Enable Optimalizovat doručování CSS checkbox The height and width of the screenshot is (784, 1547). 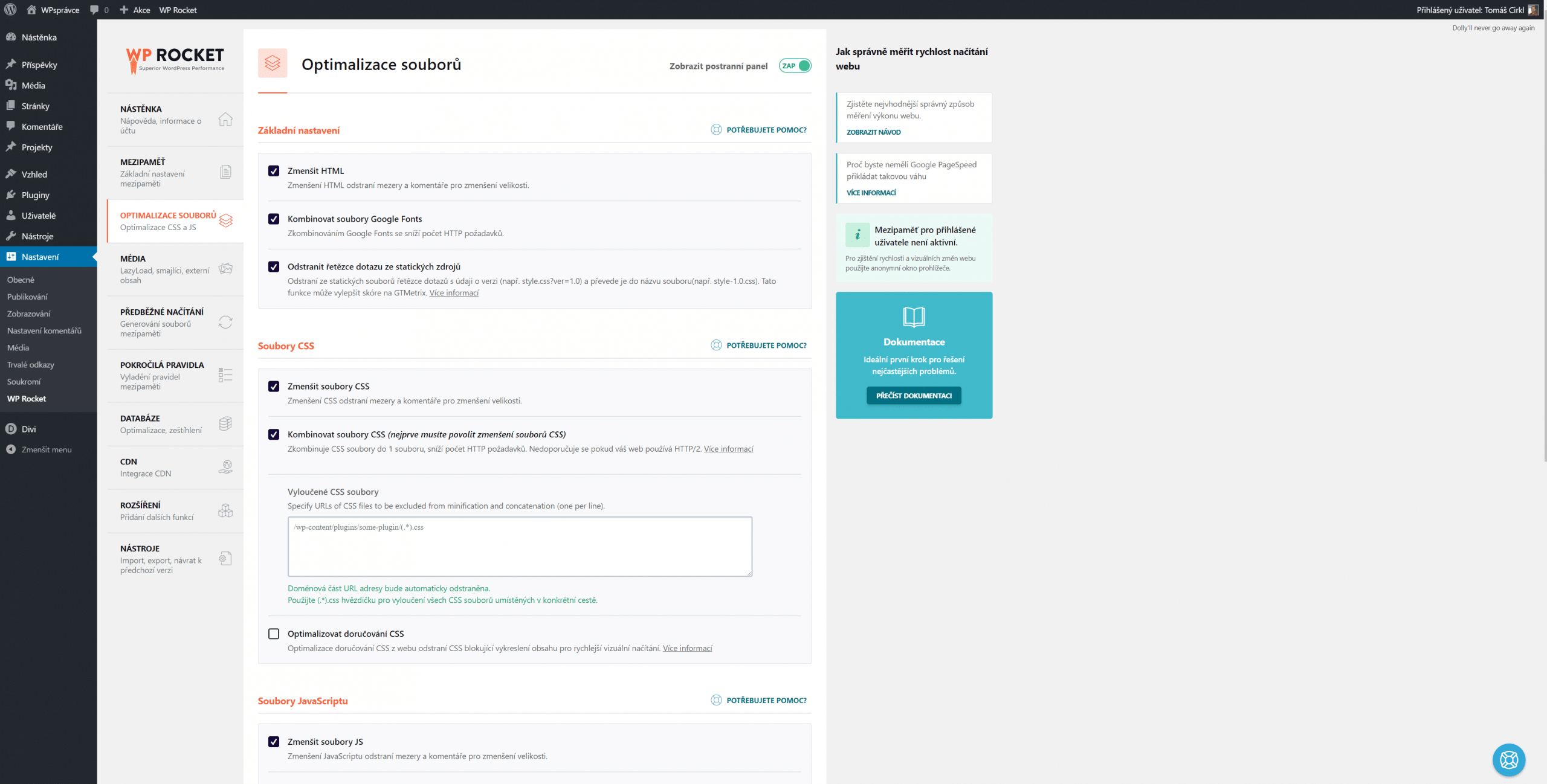[274, 634]
